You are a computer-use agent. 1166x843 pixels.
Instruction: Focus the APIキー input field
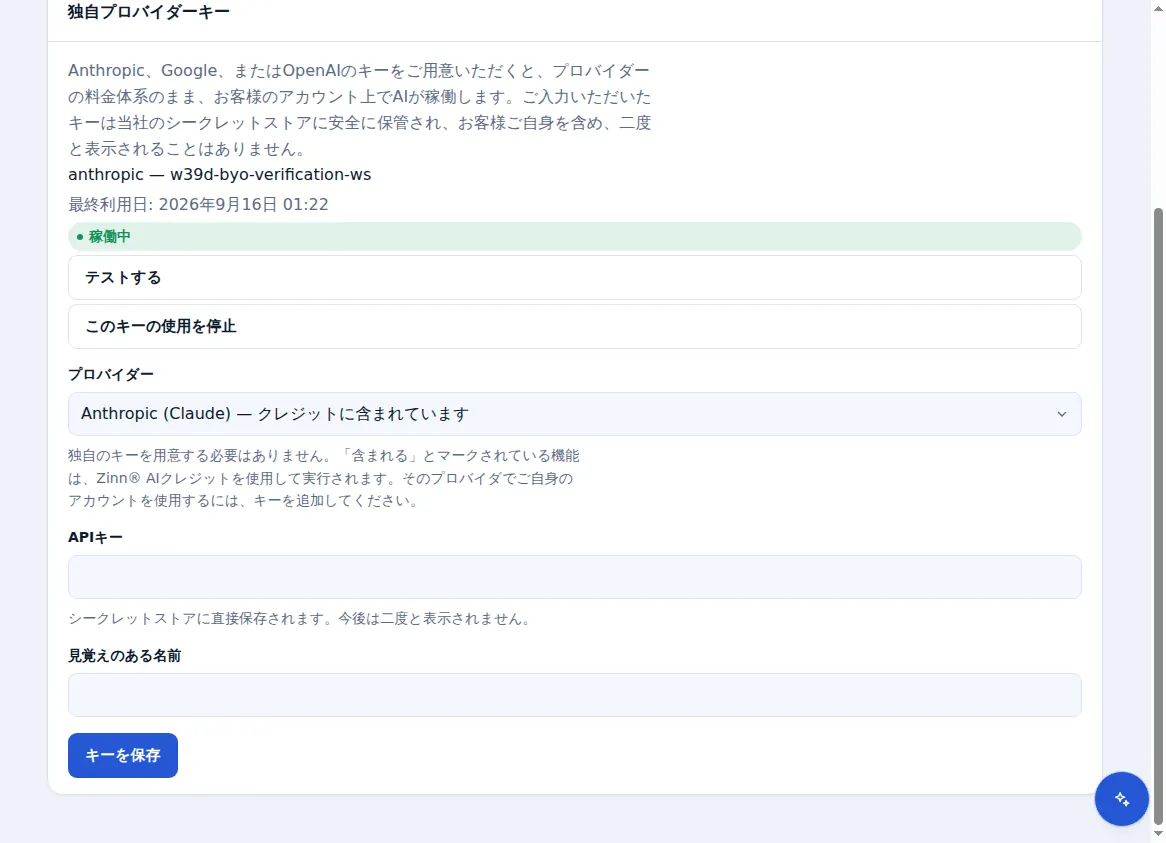point(574,577)
